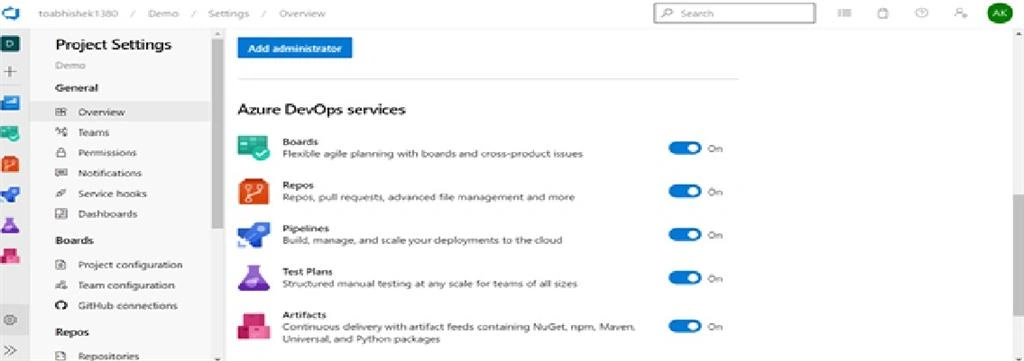Select Service hooks in settings menu
This screenshot has width=1024, height=361.
pos(112,194)
